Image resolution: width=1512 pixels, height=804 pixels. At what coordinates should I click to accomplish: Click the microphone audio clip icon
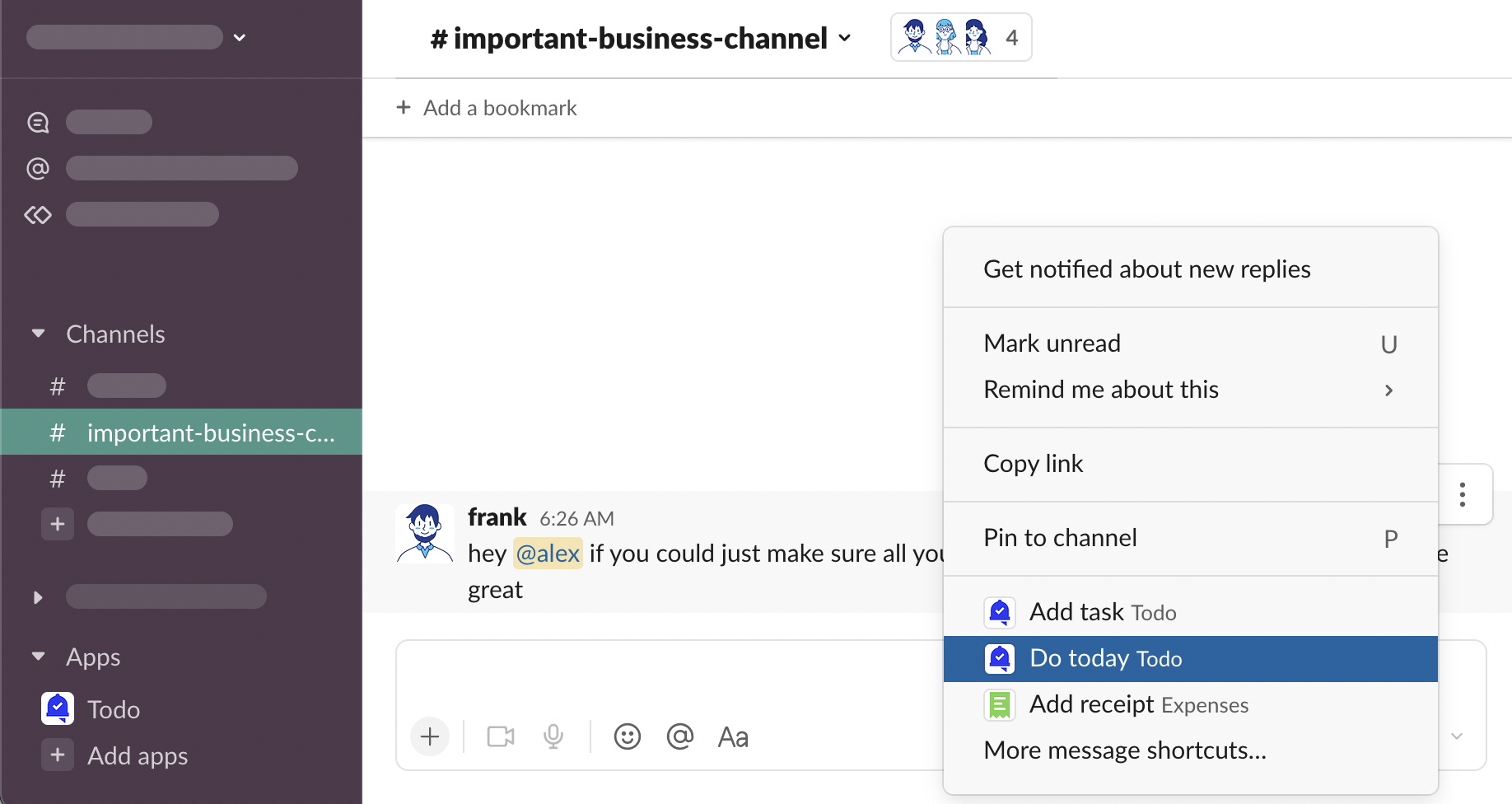pyautogui.click(x=553, y=736)
